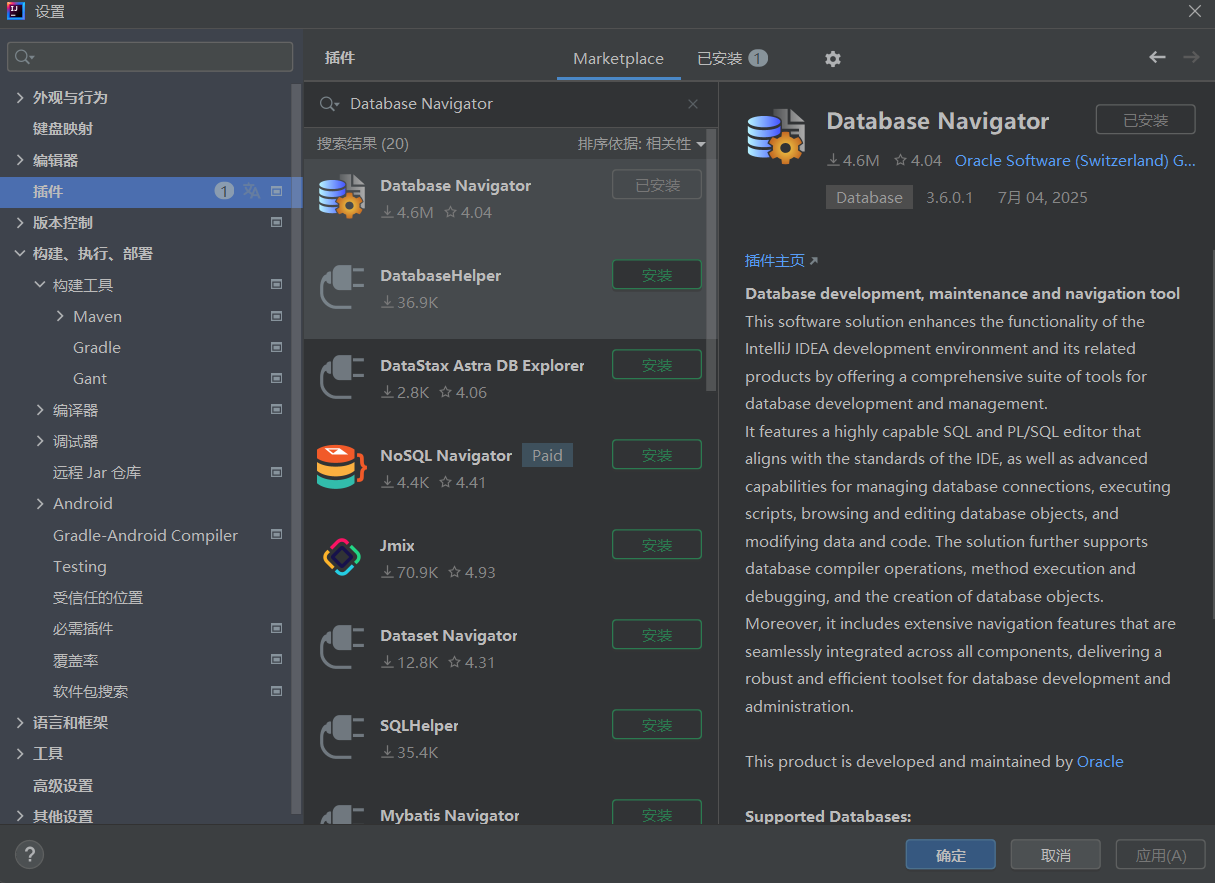Click project-level icon beside 覆盖率
The height and width of the screenshot is (883, 1215).
(277, 660)
